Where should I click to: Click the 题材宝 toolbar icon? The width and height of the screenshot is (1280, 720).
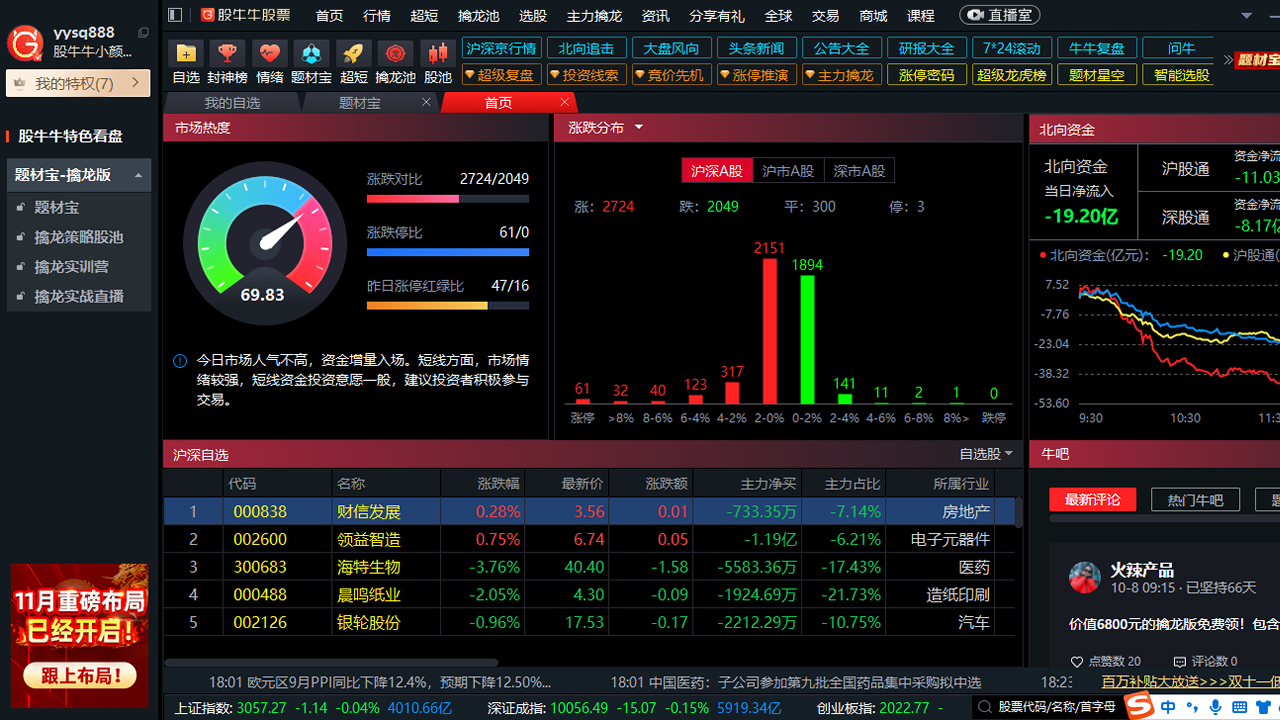point(311,53)
